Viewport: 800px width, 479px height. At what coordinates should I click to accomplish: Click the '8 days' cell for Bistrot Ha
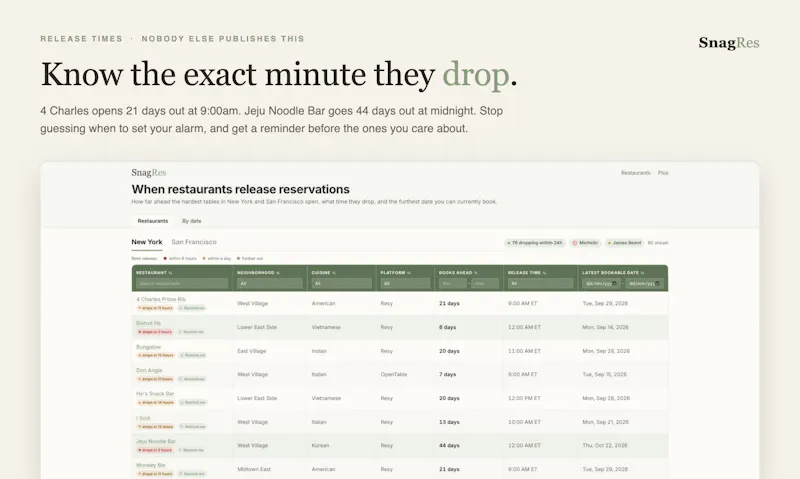(447, 327)
